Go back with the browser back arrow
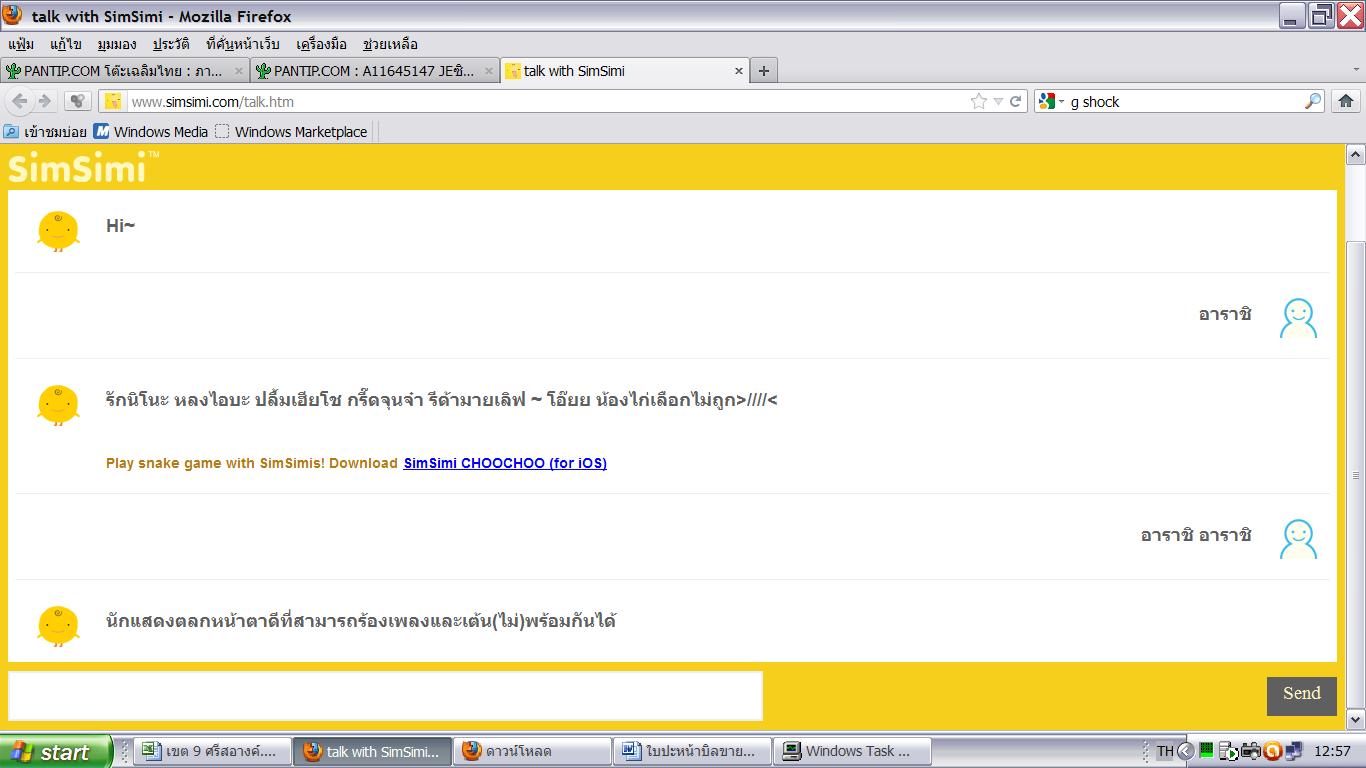Viewport: 1366px width, 768px height. coord(20,101)
